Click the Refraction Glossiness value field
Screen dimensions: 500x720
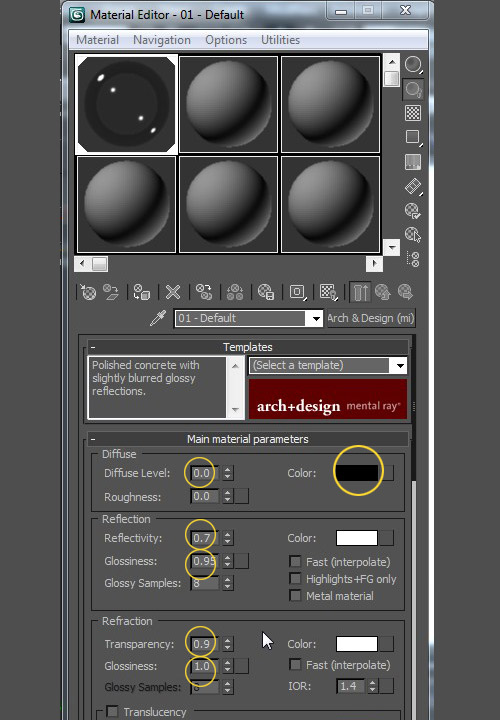pyautogui.click(x=204, y=666)
